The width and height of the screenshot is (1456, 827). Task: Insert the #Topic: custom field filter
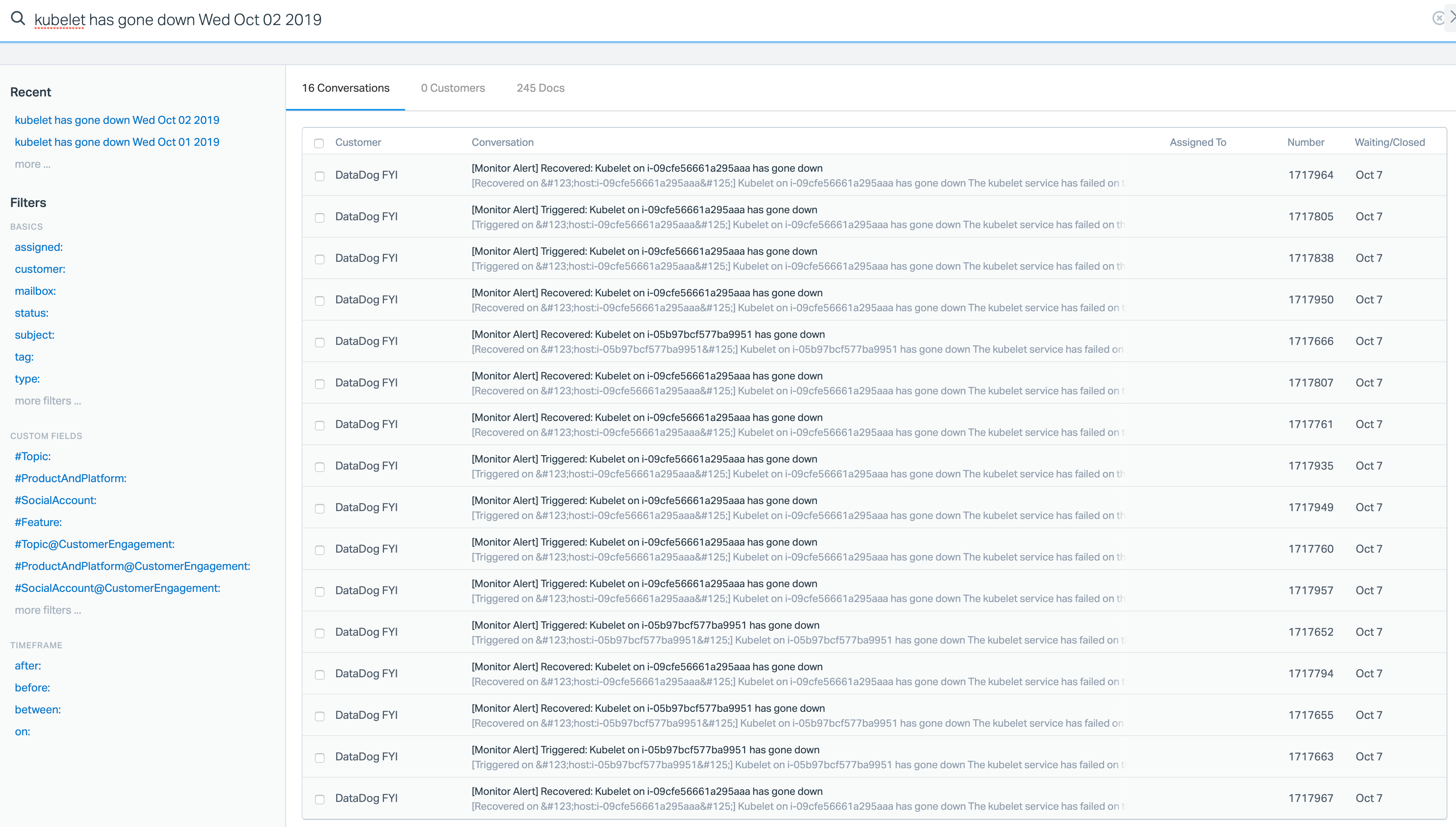[33, 456]
